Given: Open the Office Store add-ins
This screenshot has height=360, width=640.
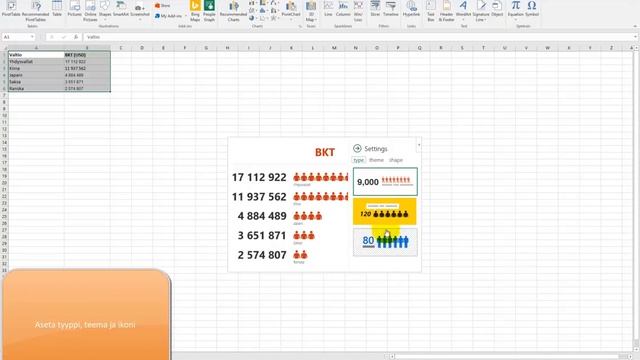Looking at the screenshot, I should [x=162, y=6].
